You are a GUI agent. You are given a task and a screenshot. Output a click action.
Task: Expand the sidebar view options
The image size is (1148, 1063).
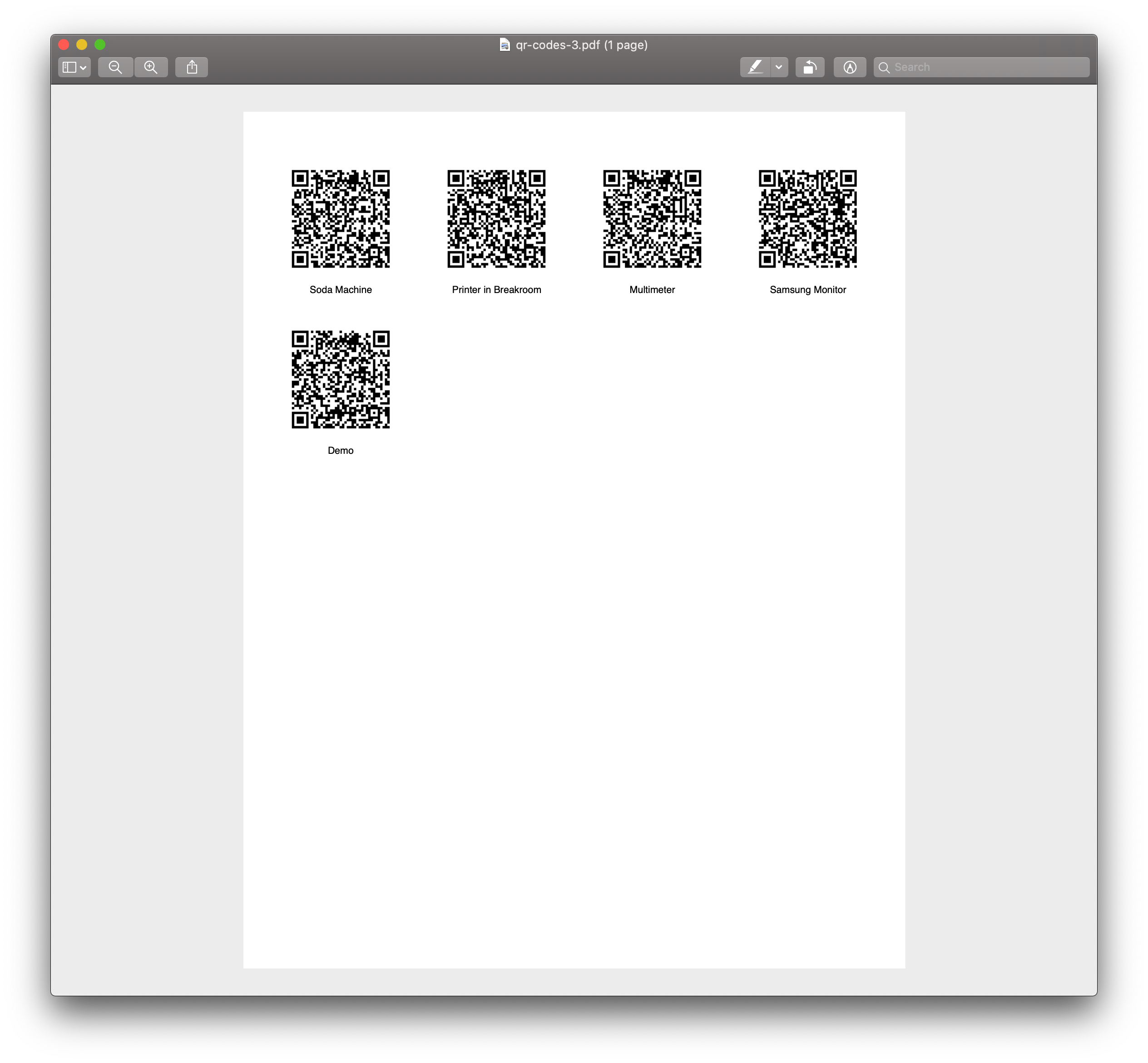tap(75, 67)
